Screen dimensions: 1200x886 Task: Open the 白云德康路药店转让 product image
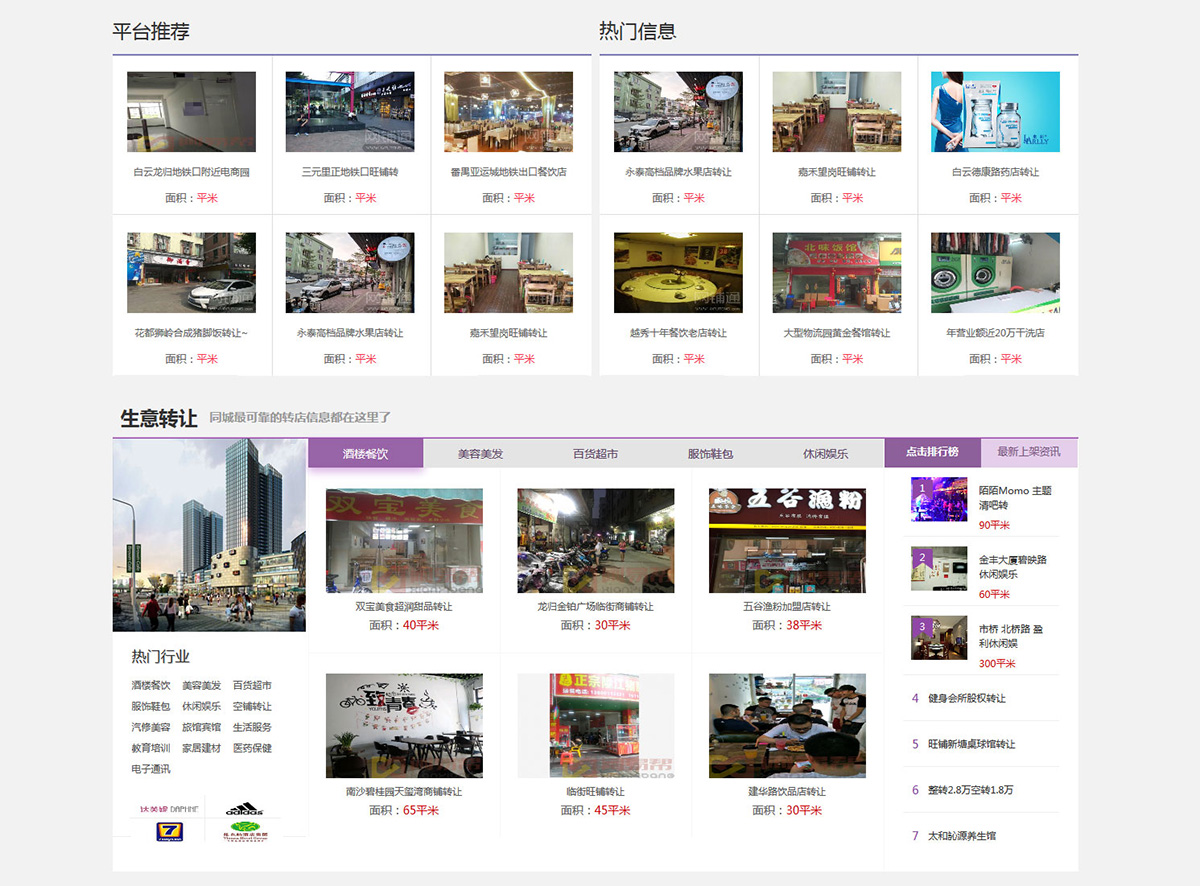pos(995,111)
